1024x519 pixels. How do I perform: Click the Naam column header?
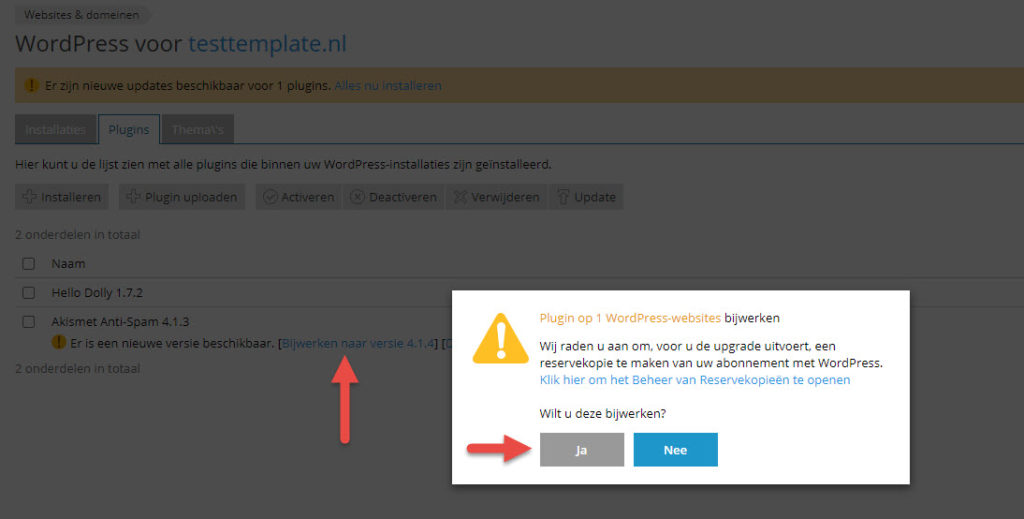pos(69,264)
